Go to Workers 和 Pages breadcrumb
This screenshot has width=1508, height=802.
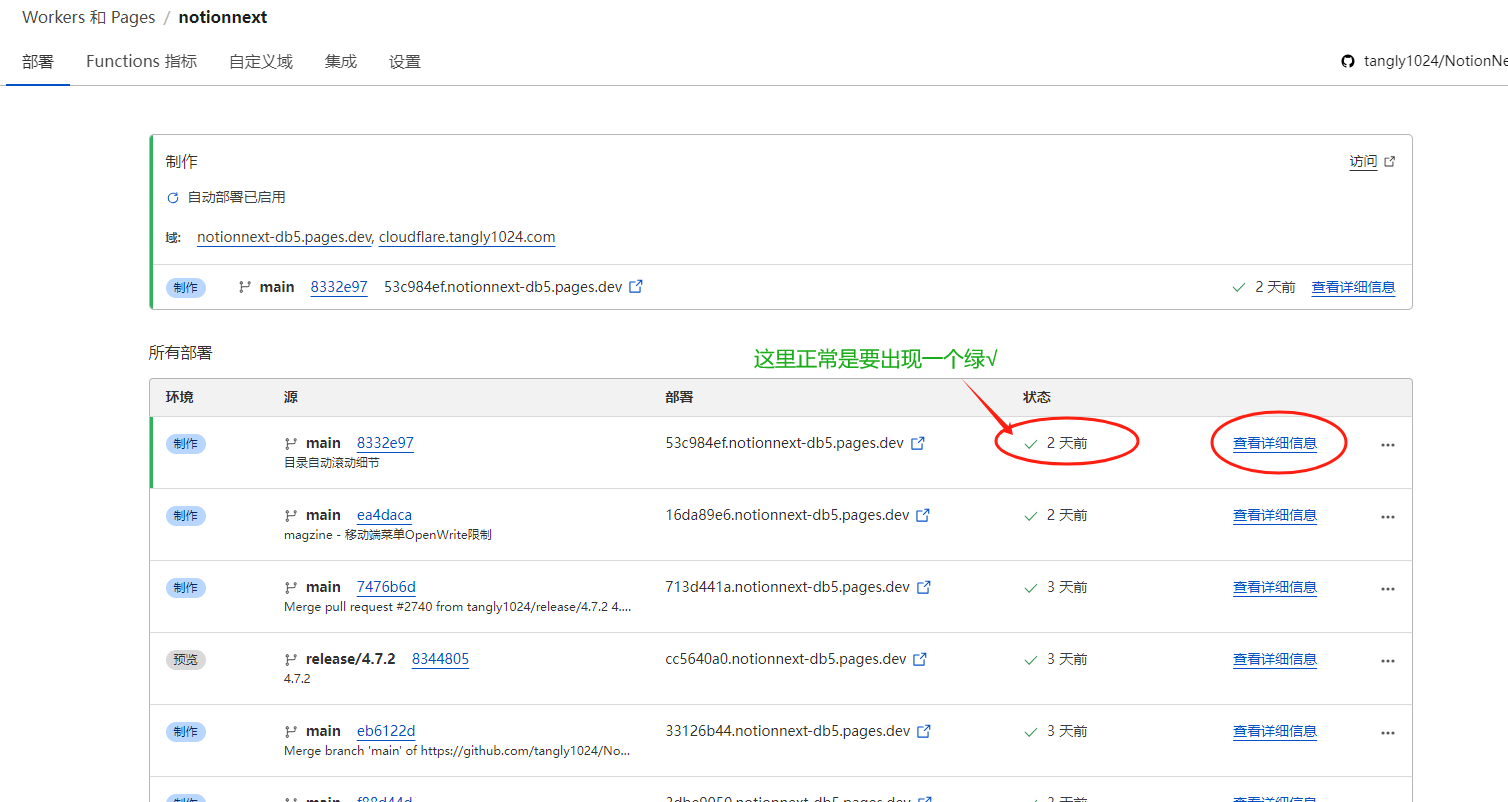(89, 17)
